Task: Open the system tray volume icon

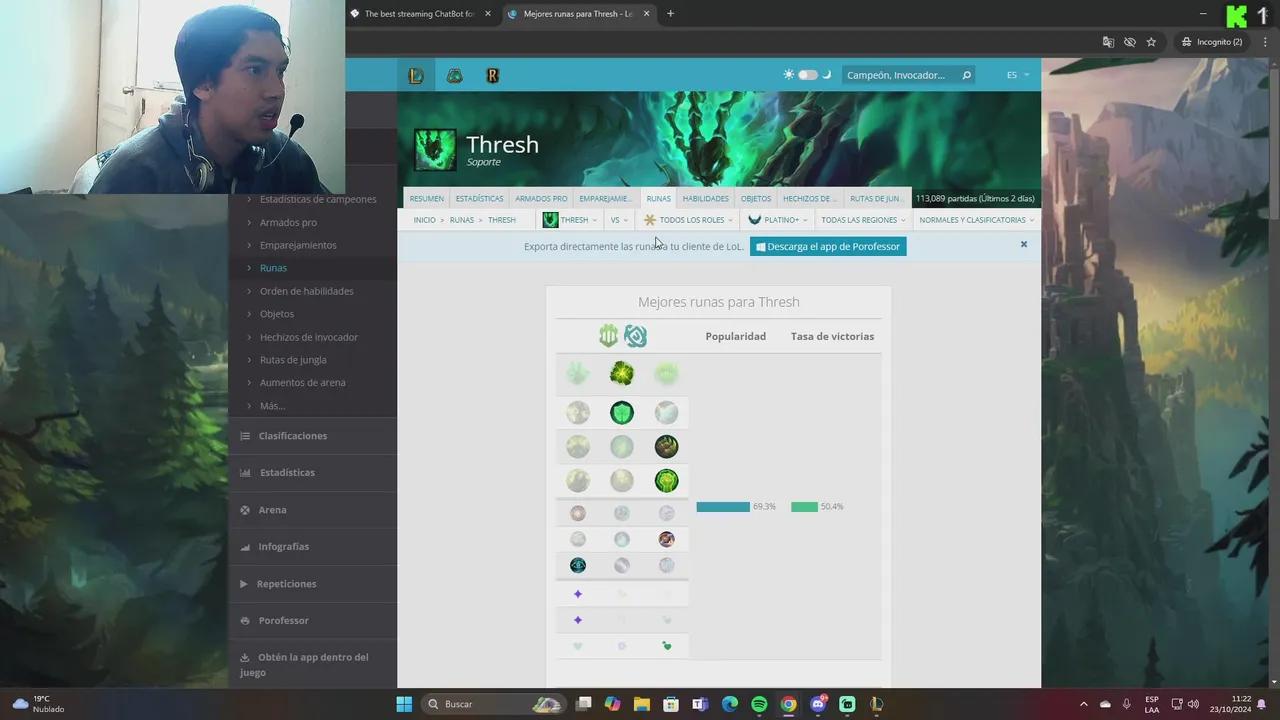Action: click(x=1193, y=704)
